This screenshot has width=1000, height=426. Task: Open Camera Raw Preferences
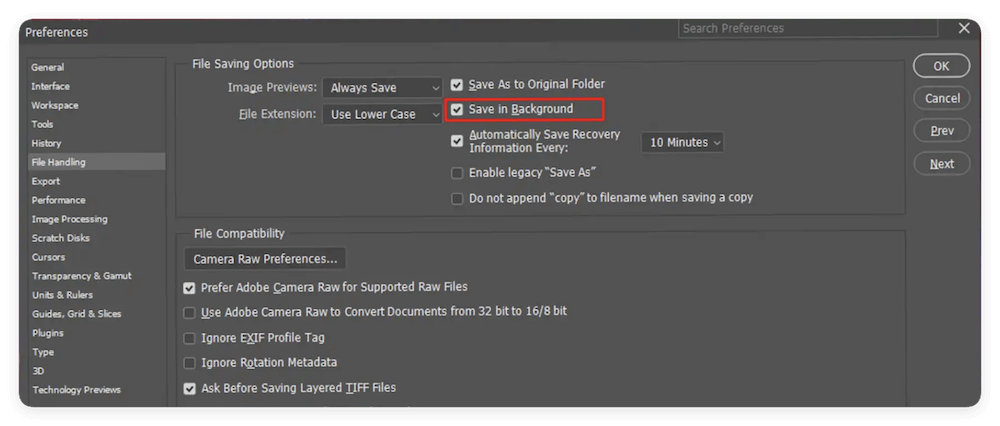coord(265,259)
